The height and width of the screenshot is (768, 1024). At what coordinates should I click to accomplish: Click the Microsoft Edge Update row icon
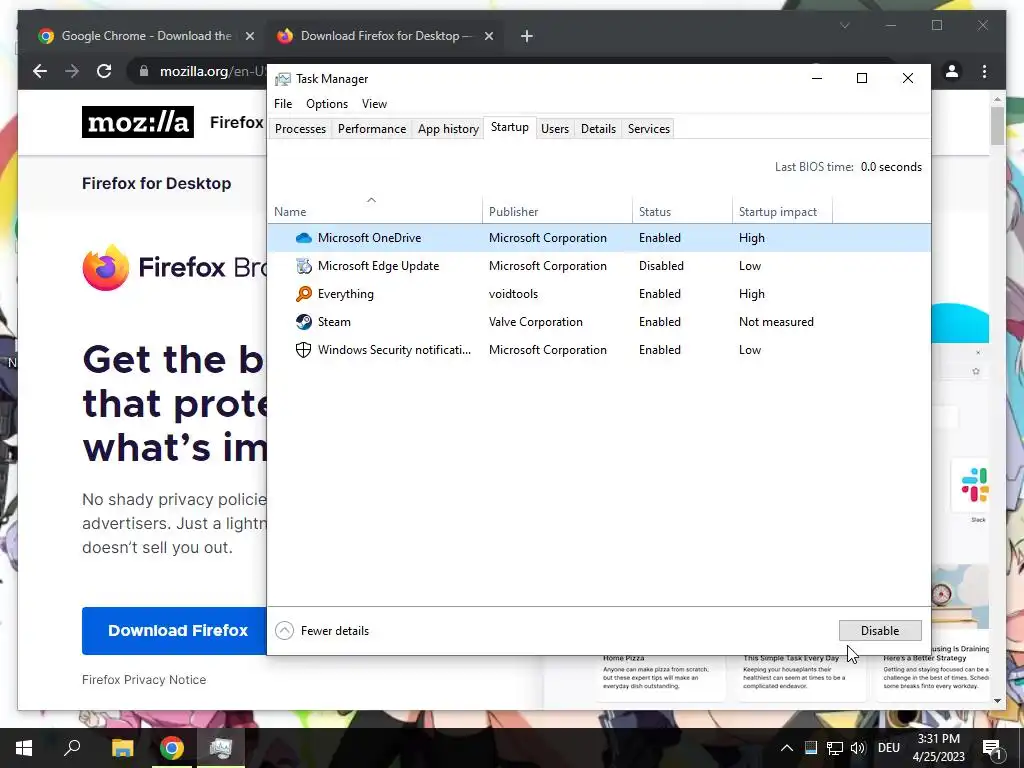[x=304, y=266]
